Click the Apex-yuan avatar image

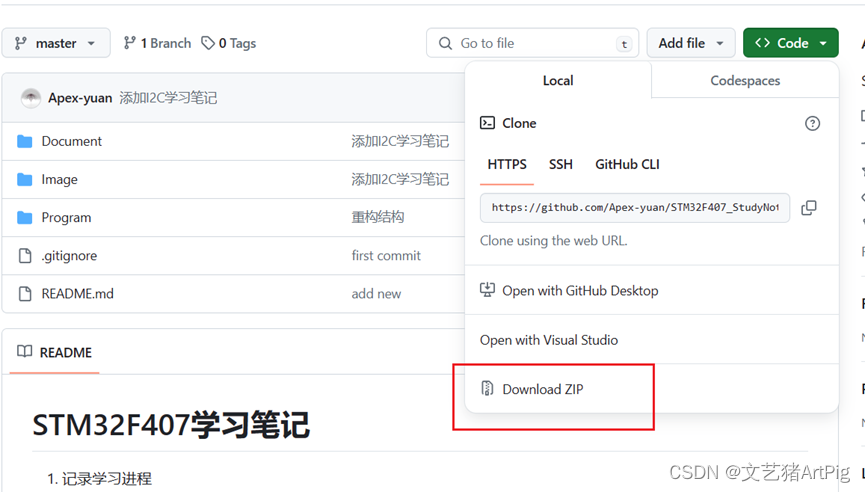pos(31,98)
